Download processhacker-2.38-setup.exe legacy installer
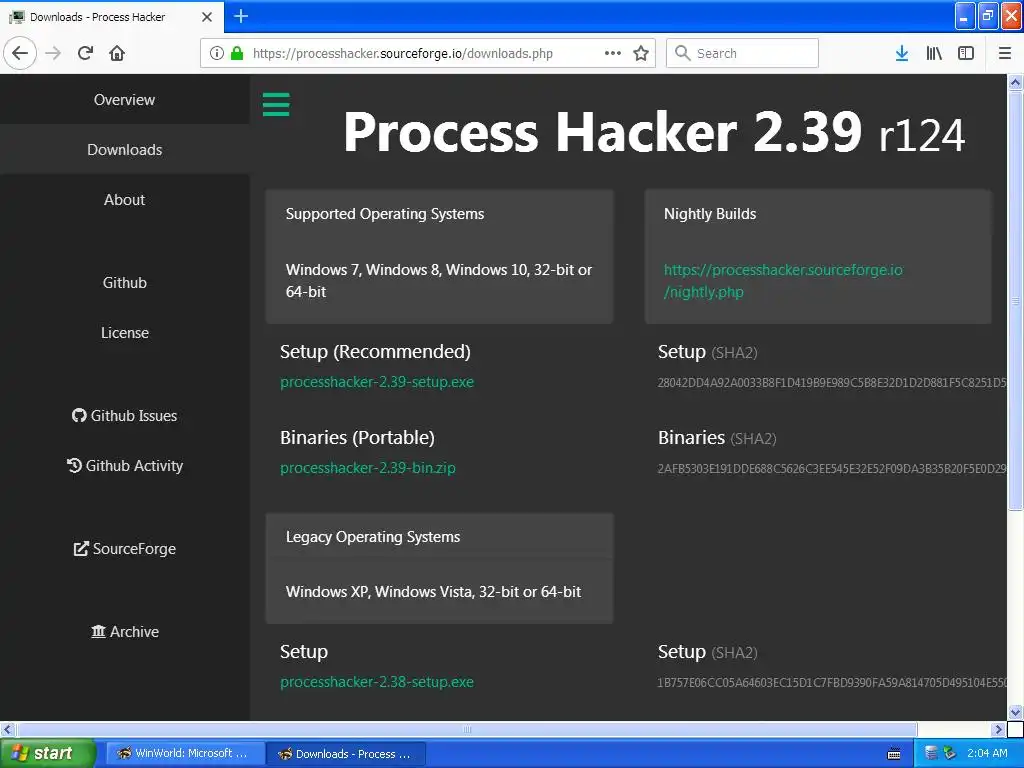1024x768 pixels. [x=377, y=682]
